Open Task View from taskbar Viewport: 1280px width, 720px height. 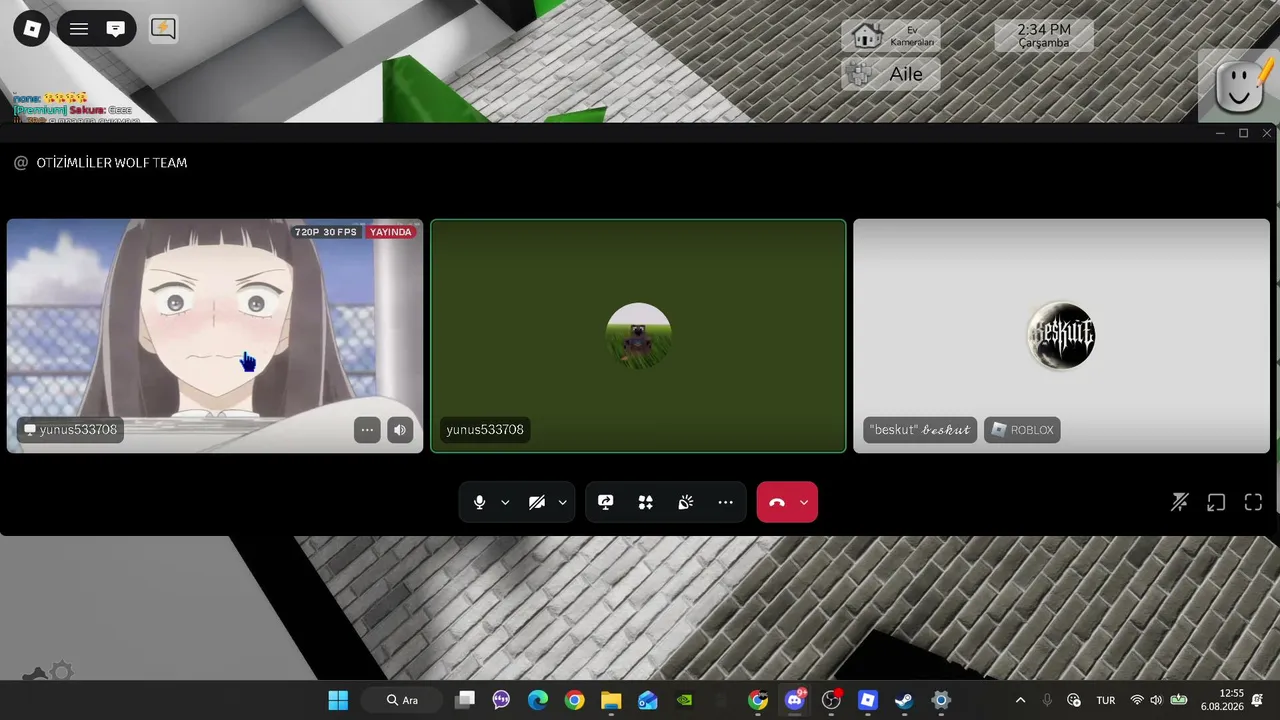[x=465, y=700]
